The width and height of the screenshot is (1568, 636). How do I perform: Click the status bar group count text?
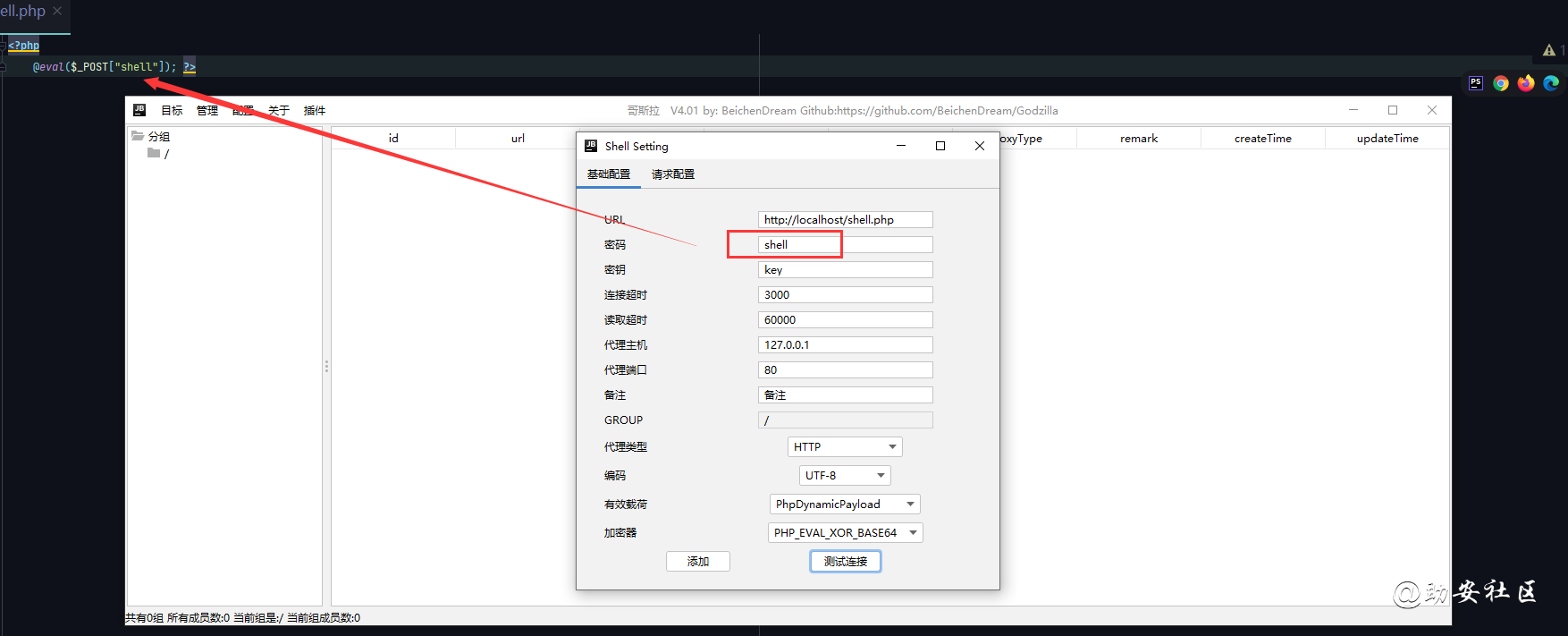(x=242, y=617)
